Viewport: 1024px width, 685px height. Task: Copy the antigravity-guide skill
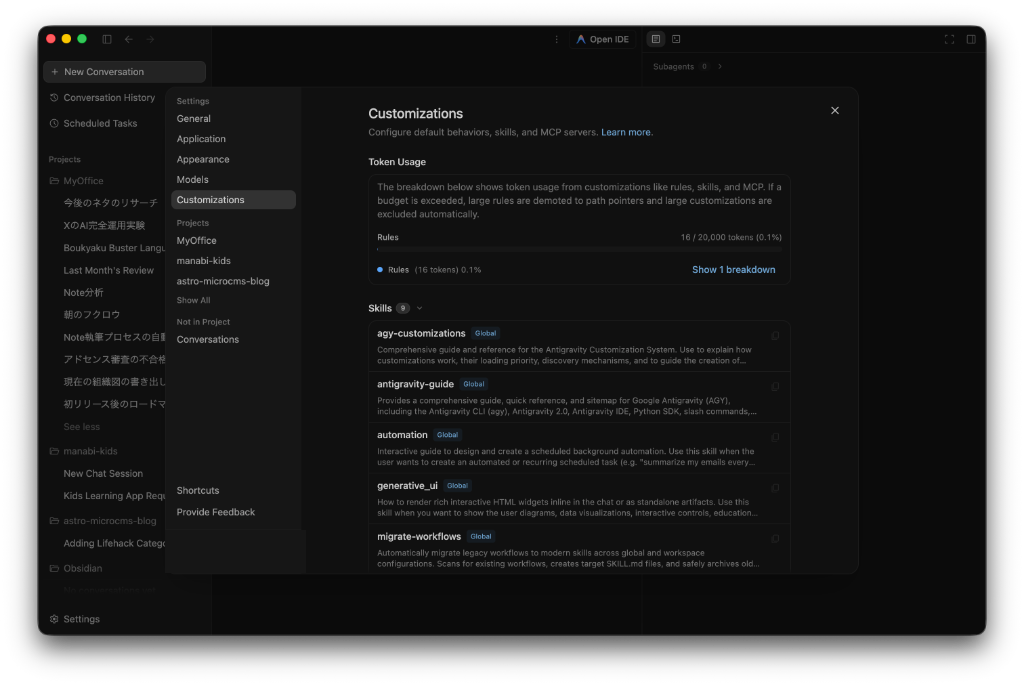pyautogui.click(x=775, y=387)
